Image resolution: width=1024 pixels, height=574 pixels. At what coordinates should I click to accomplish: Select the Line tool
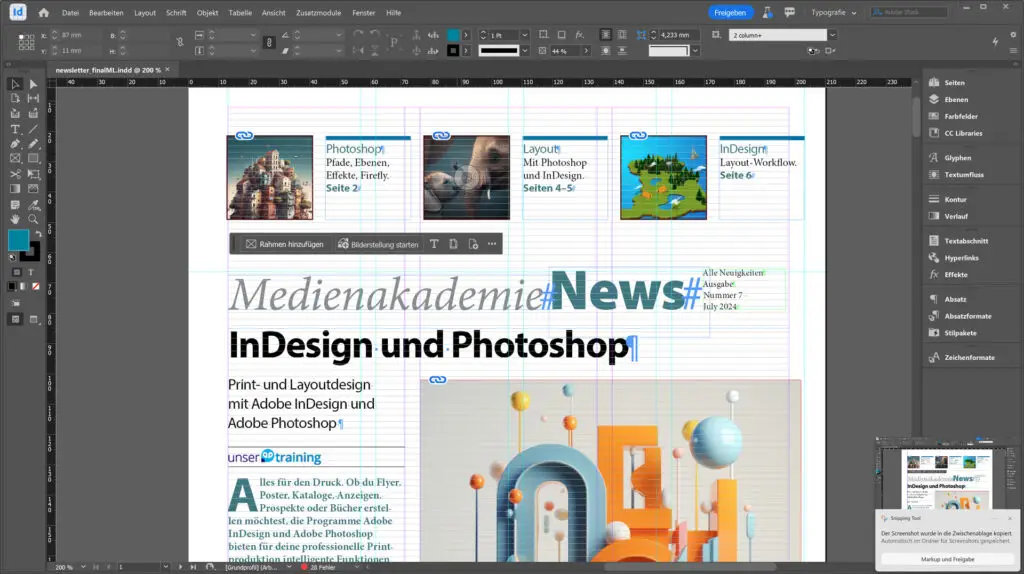pyautogui.click(x=33, y=129)
